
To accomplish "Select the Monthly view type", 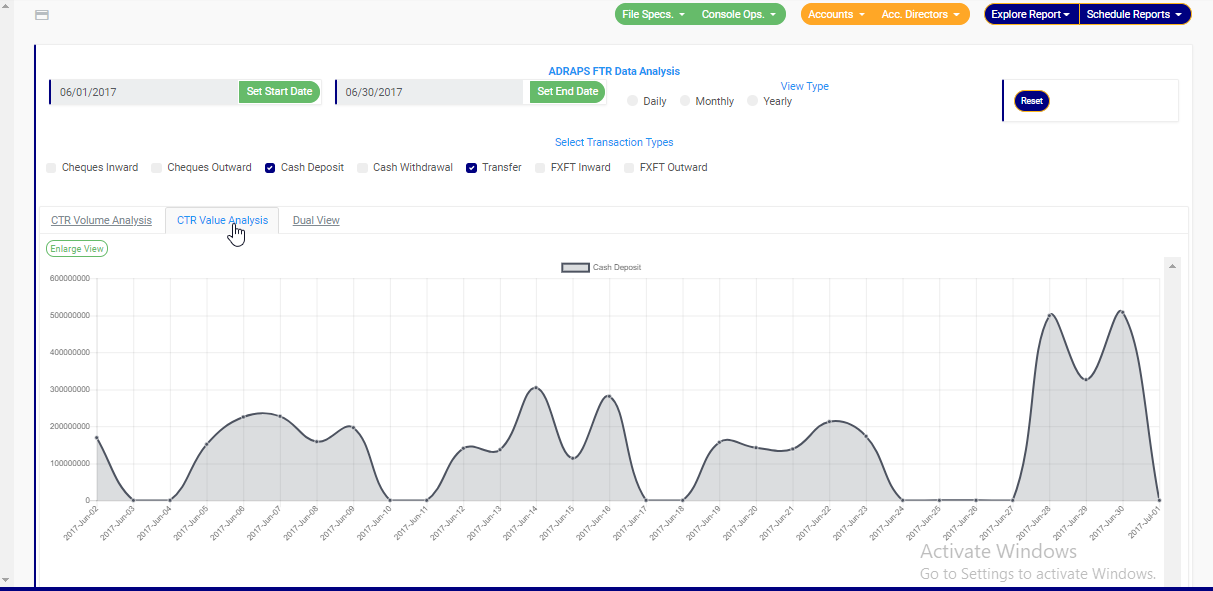I will coord(685,101).
